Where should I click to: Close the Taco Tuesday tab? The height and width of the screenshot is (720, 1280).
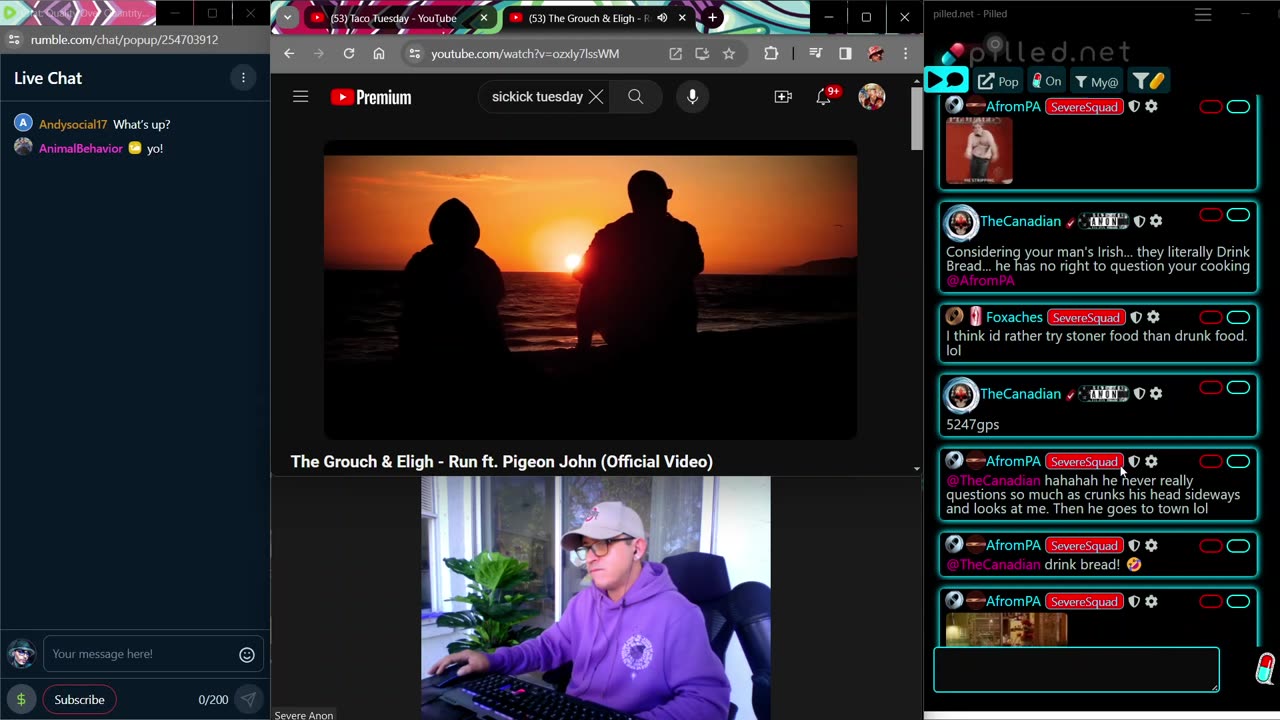pyautogui.click(x=483, y=18)
